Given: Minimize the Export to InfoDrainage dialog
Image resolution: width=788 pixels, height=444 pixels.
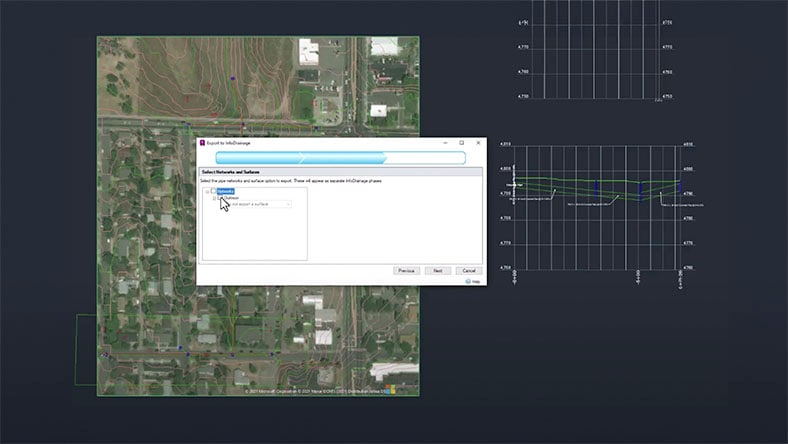Looking at the screenshot, I should point(444,143).
